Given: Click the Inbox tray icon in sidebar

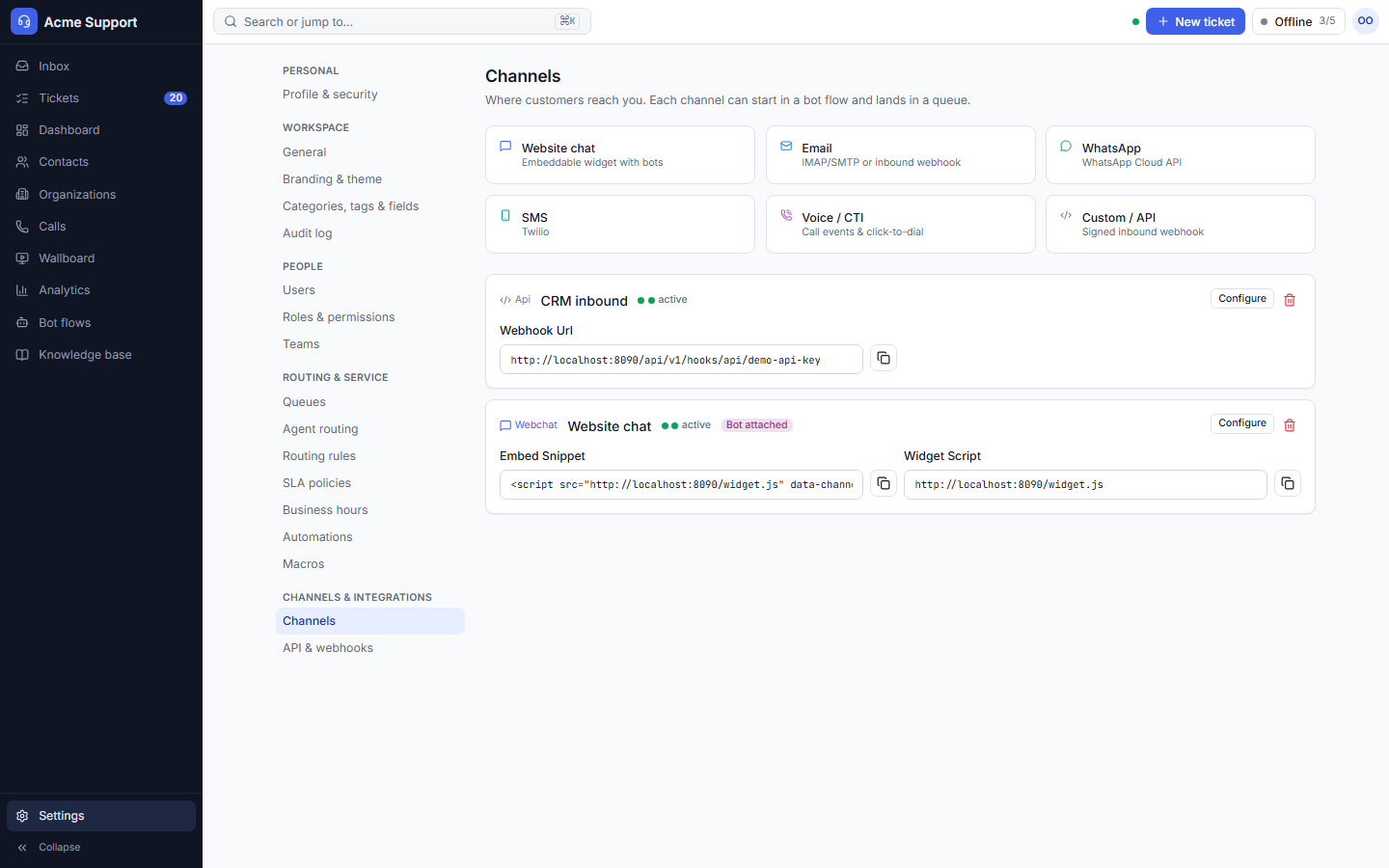Looking at the screenshot, I should 22,67.
